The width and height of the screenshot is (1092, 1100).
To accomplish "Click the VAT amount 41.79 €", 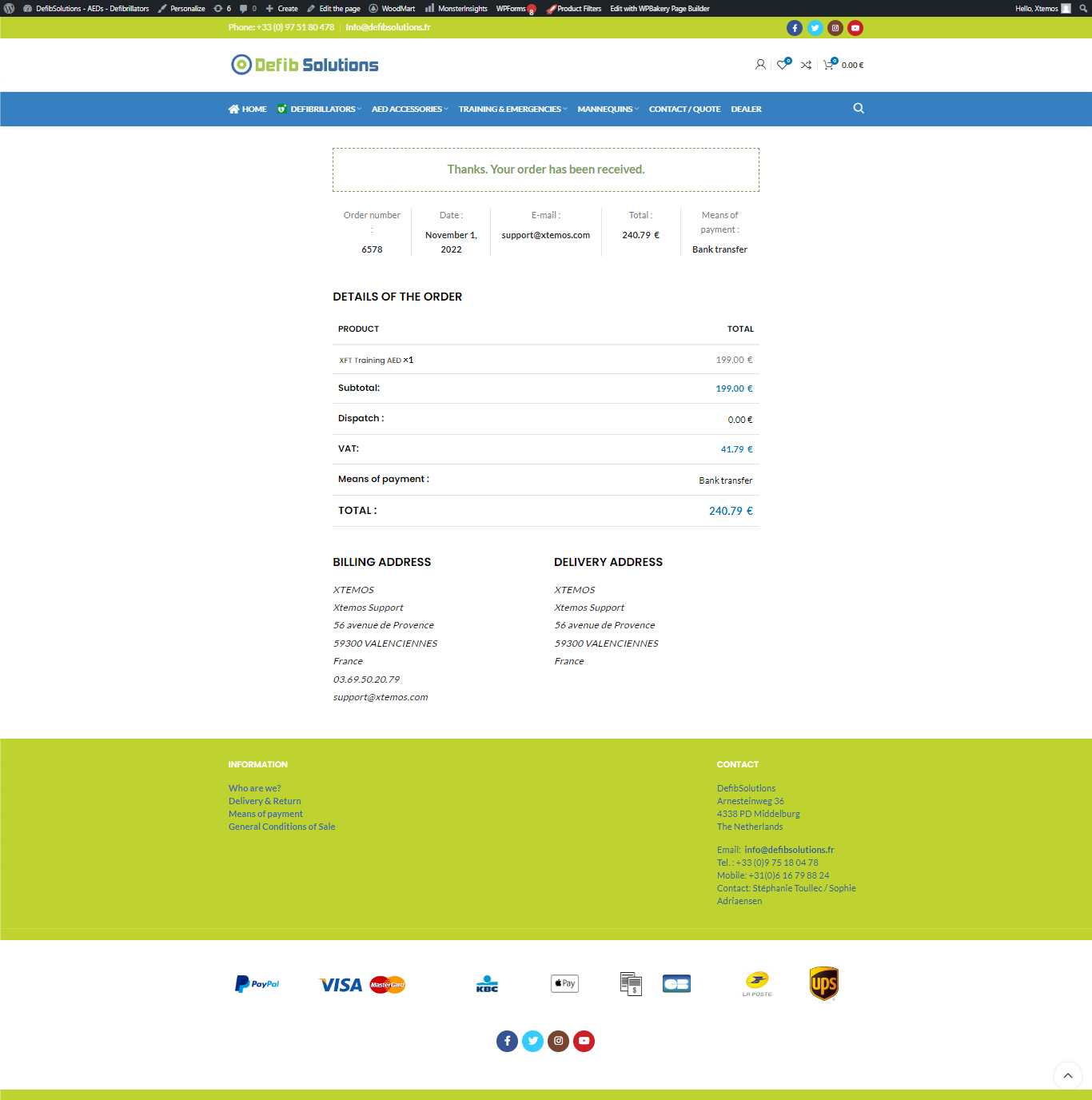I will (x=737, y=449).
